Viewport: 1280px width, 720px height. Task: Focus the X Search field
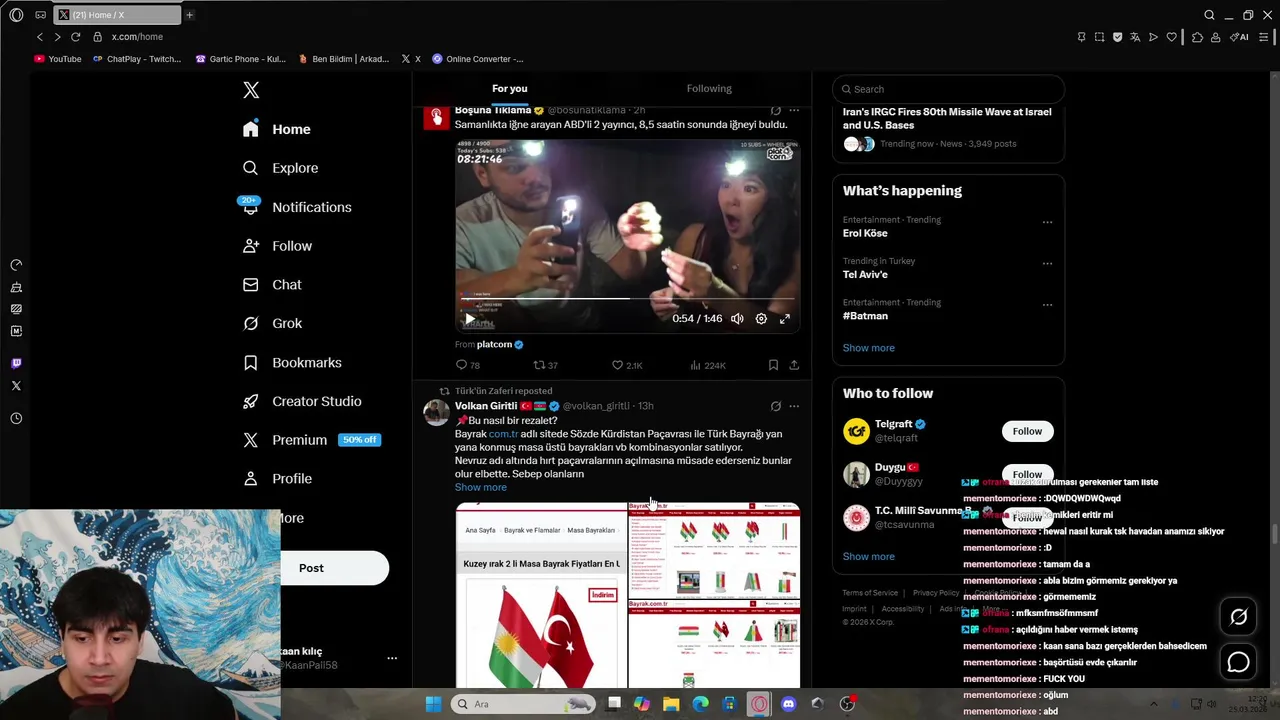(x=948, y=89)
